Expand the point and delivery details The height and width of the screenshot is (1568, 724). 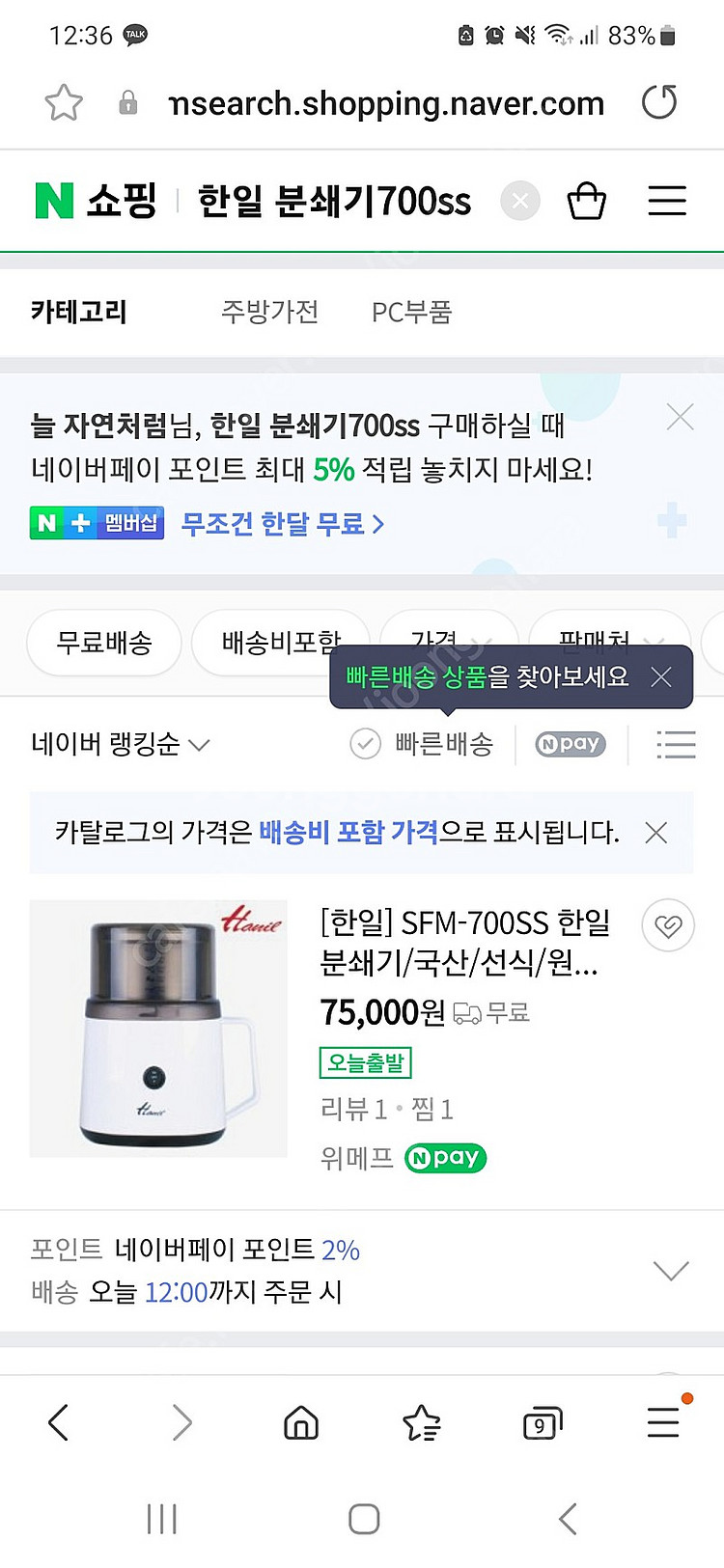(x=671, y=1270)
